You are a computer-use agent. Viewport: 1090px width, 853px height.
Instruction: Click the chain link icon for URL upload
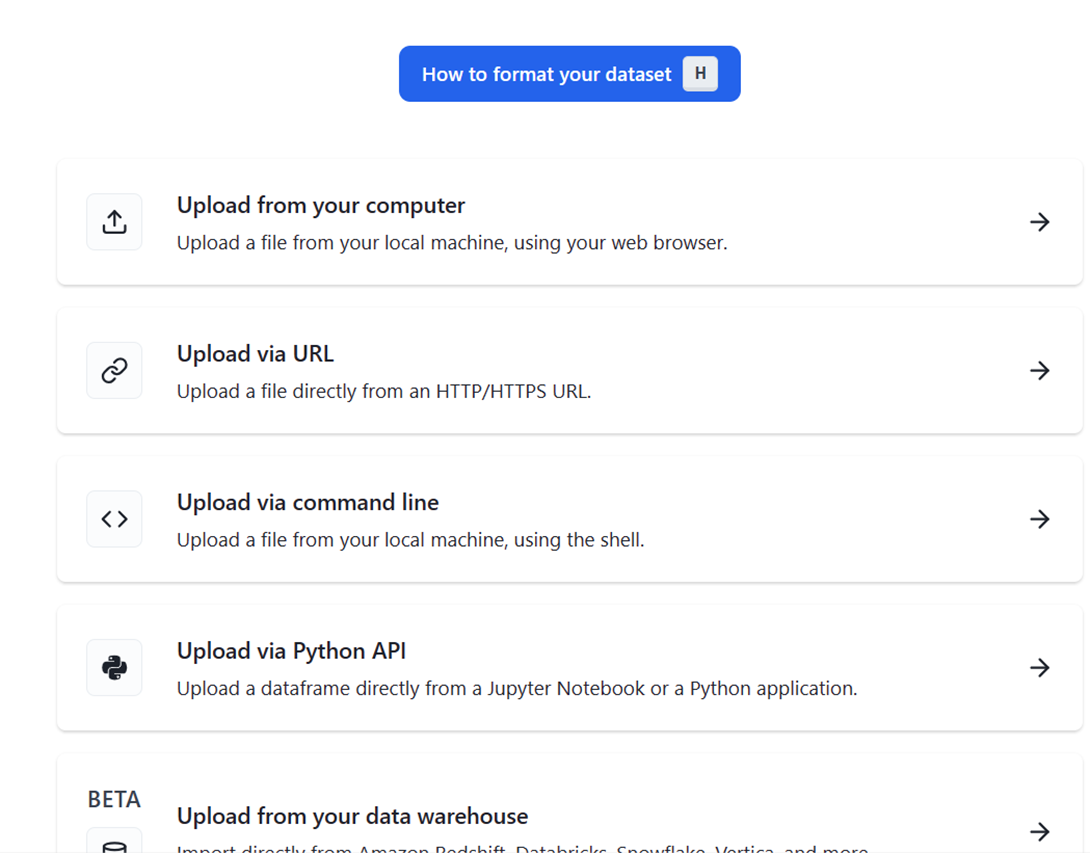(x=115, y=371)
